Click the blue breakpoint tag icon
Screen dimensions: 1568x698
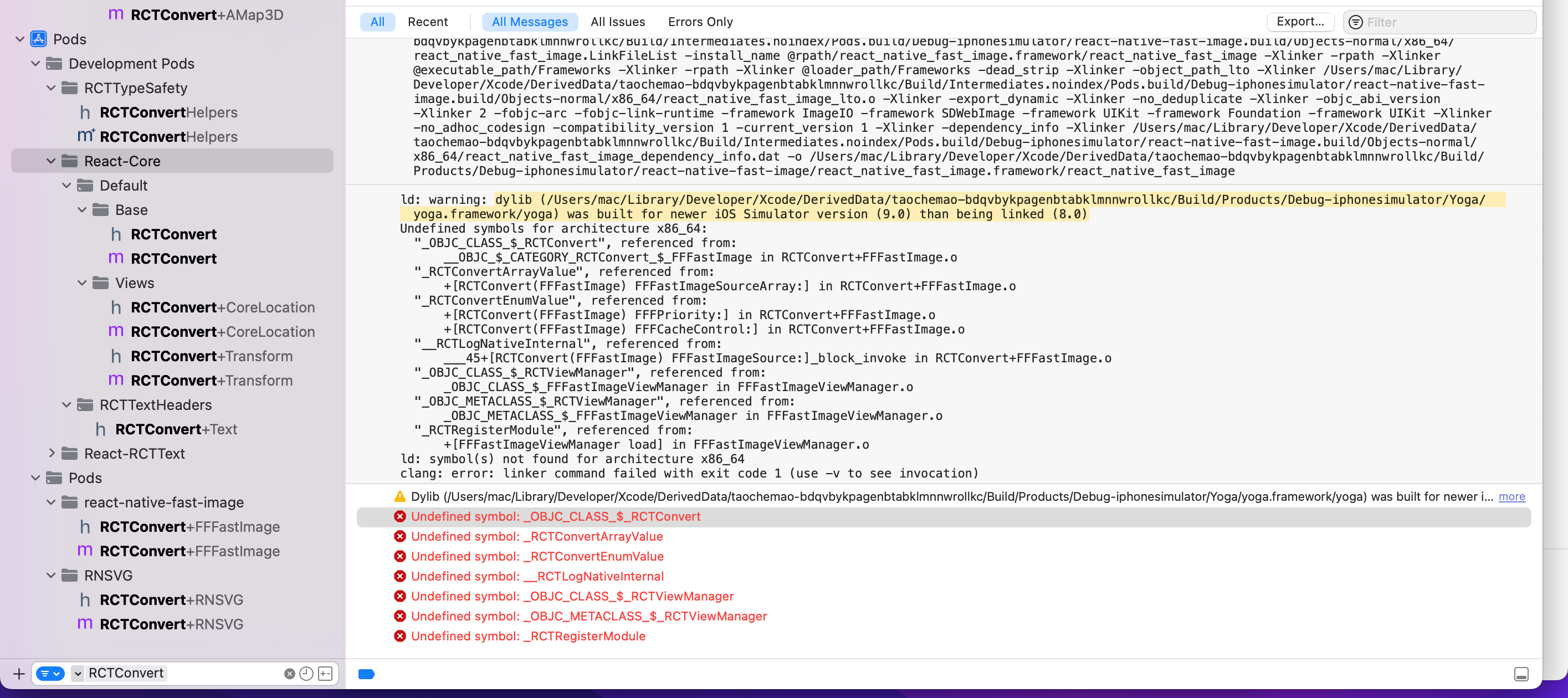point(366,674)
